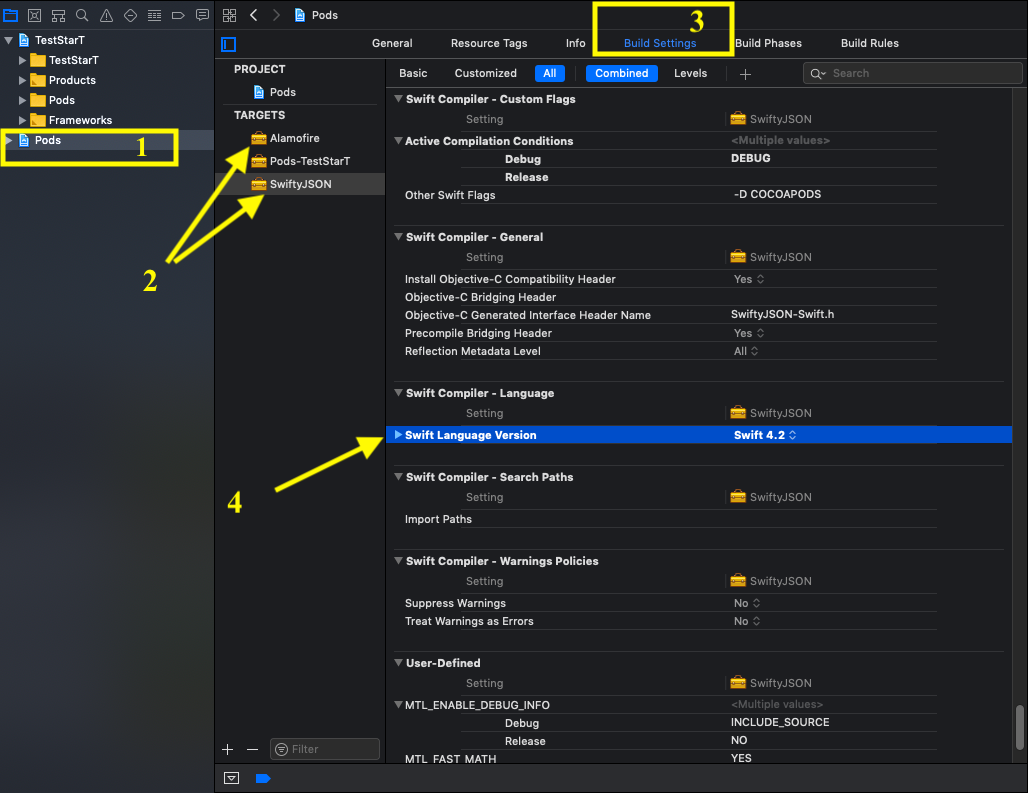The image size is (1028, 793).
Task: Open the Report navigator speech-bubble icon
Action: click(x=203, y=15)
